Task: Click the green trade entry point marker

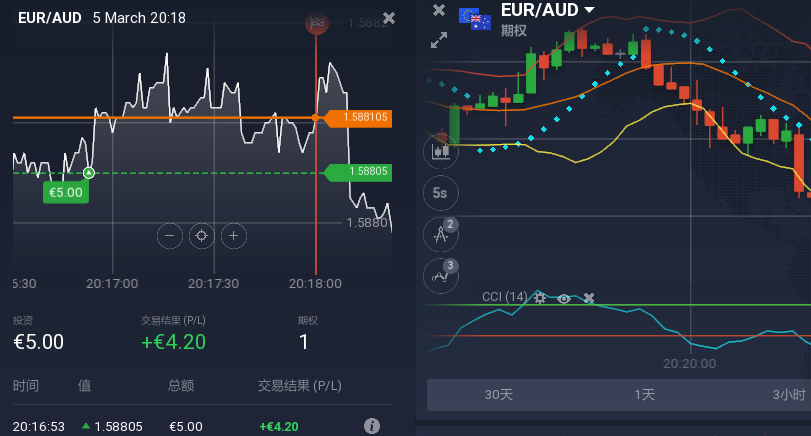Action: click(89, 173)
